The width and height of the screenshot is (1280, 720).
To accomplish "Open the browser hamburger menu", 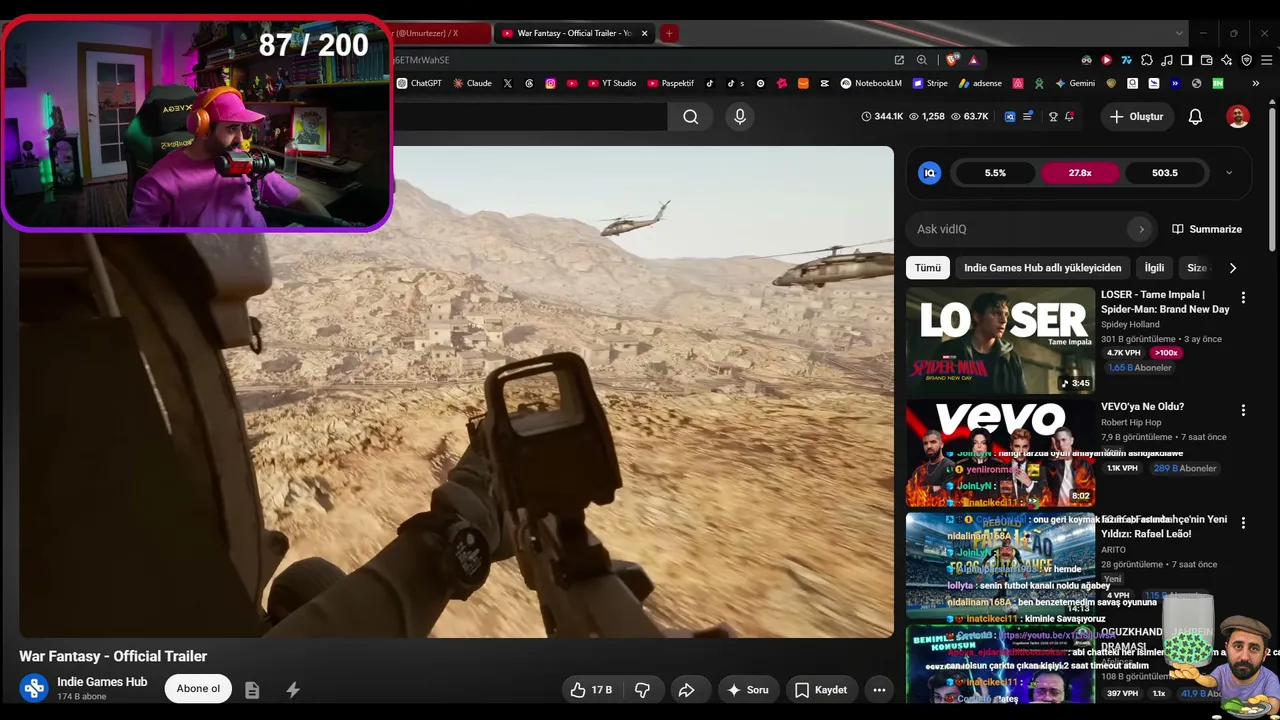I will point(1266,60).
